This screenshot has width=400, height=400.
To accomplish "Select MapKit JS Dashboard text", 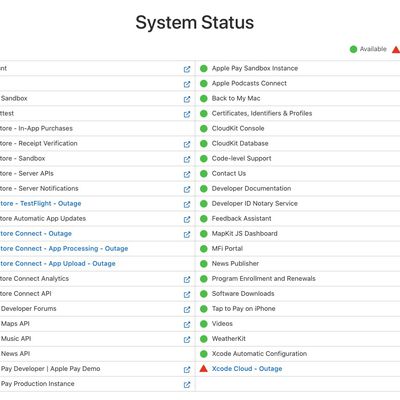I will (245, 233).
